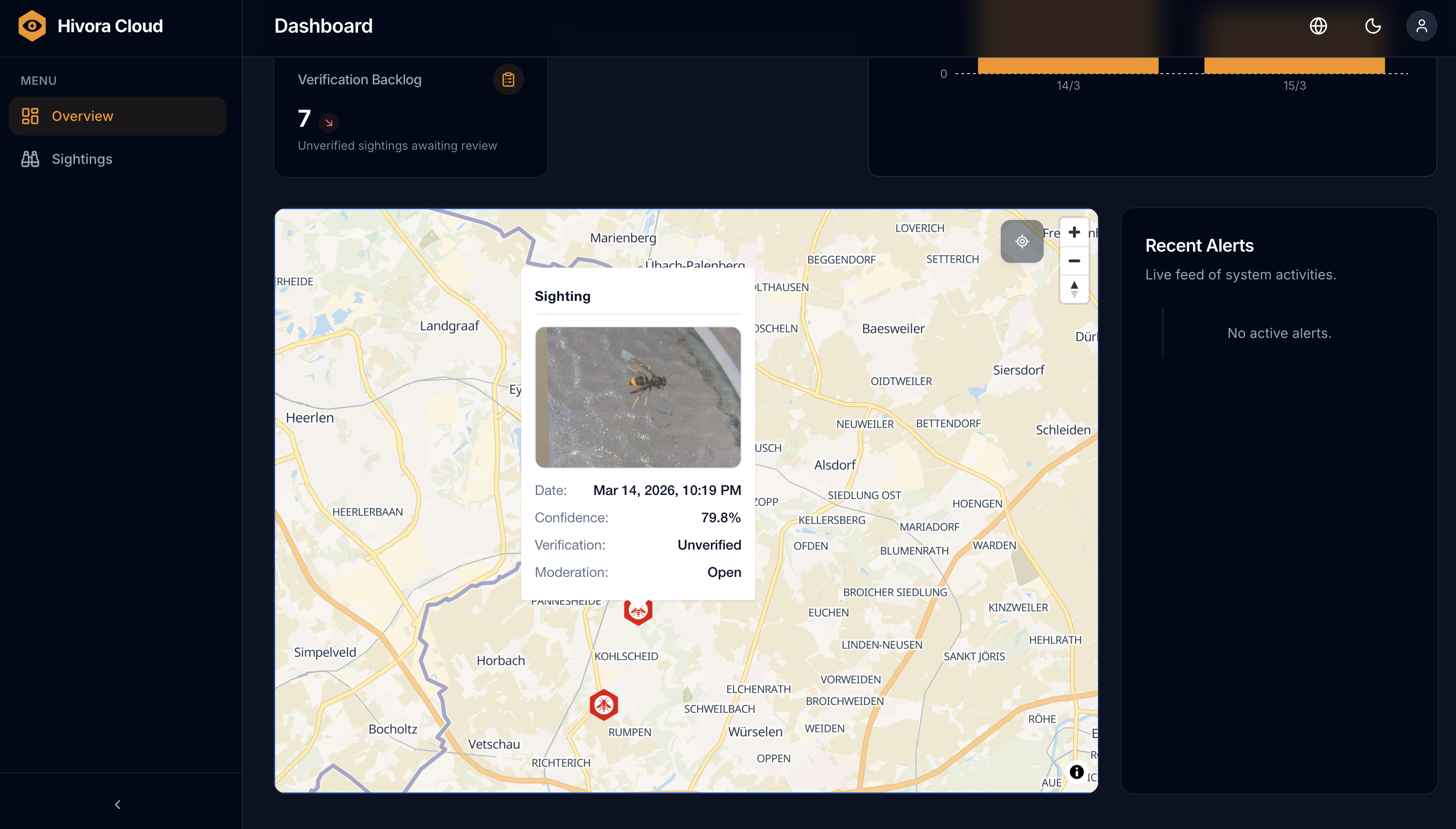Click the Sighting popup title
Viewport: 1456px width, 829px height.
(x=562, y=296)
